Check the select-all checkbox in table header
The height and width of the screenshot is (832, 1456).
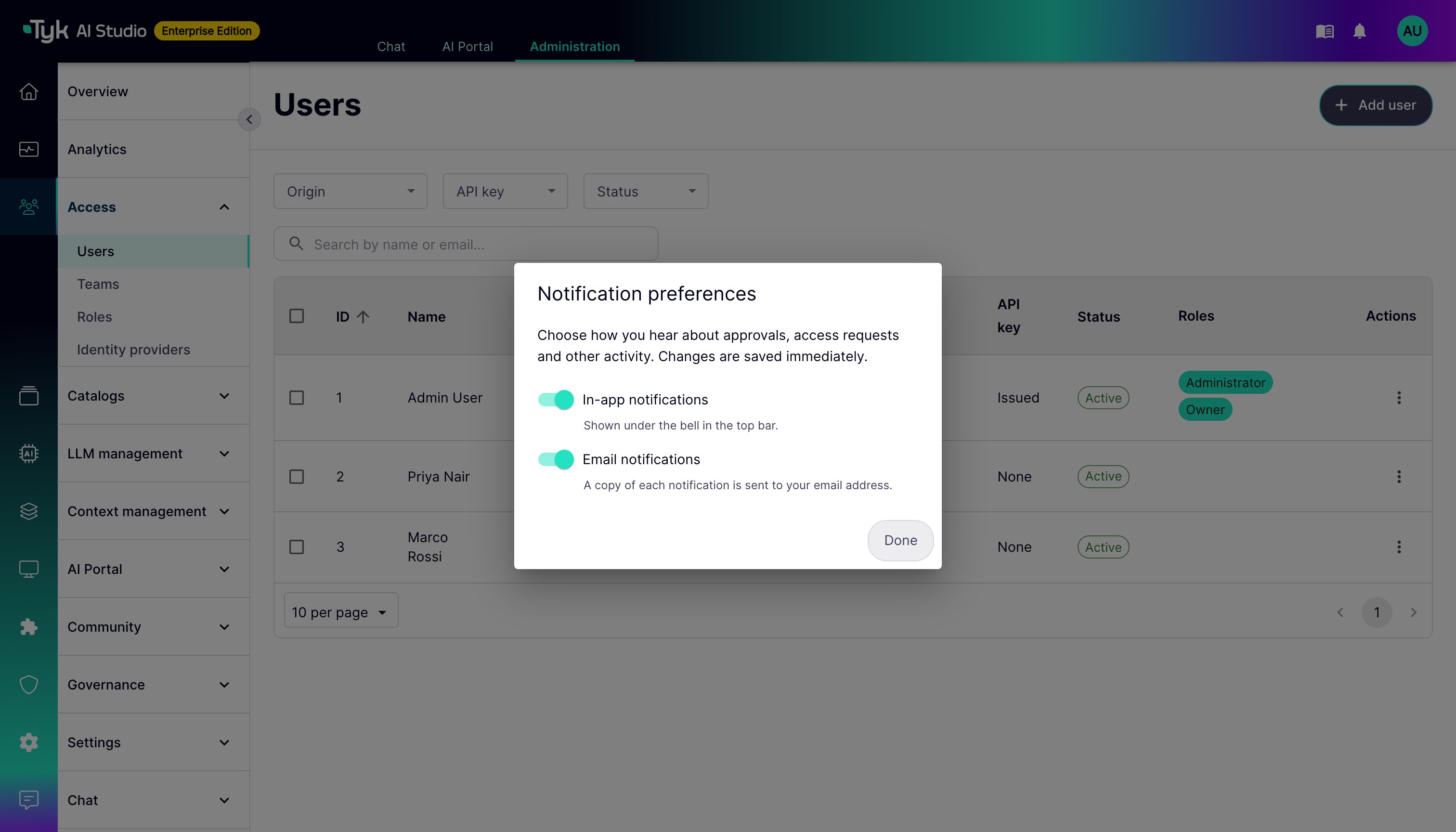(x=297, y=316)
